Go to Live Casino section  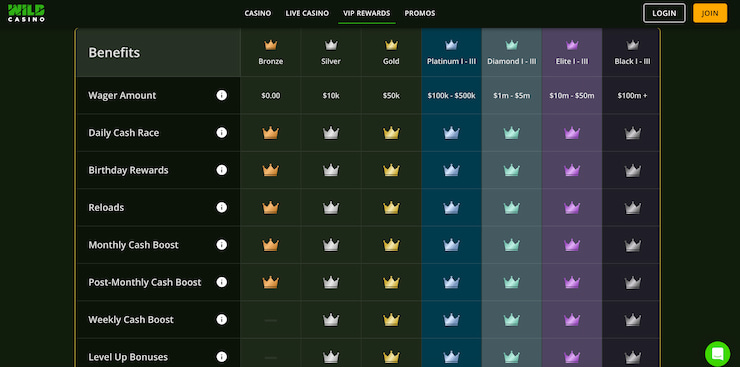click(x=307, y=13)
